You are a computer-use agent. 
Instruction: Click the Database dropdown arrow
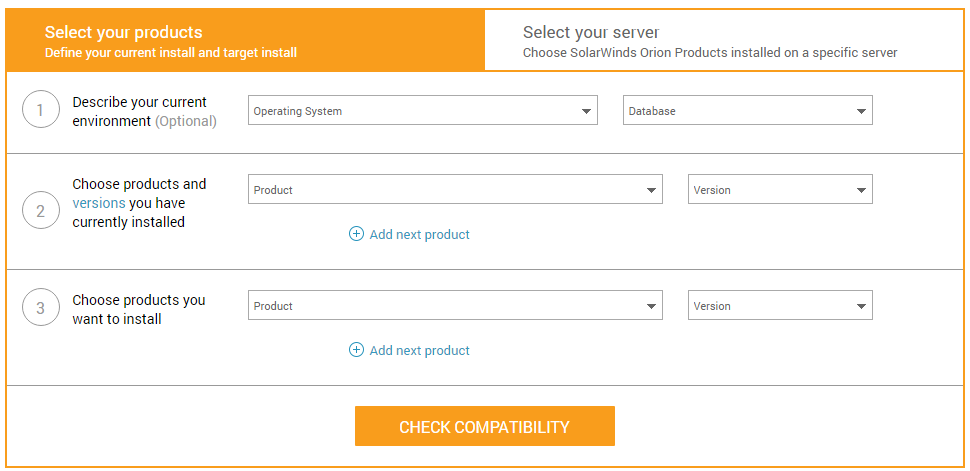click(x=861, y=111)
